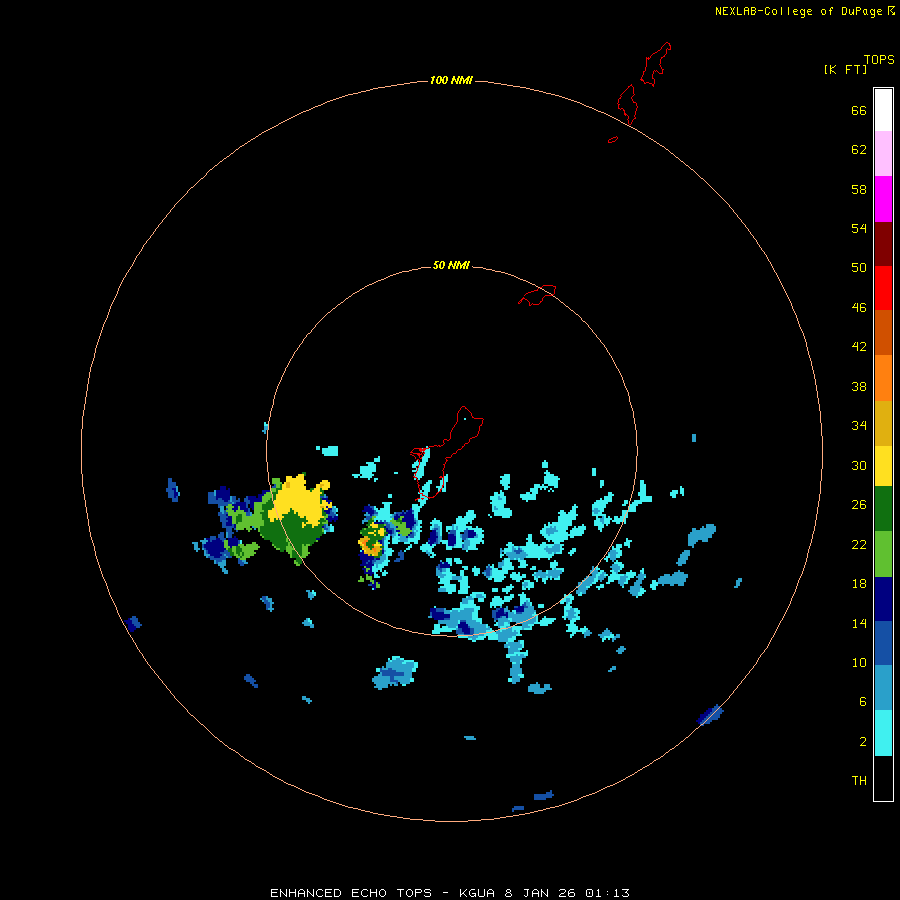
Task: Click the 6 legend value
Action: point(863,702)
